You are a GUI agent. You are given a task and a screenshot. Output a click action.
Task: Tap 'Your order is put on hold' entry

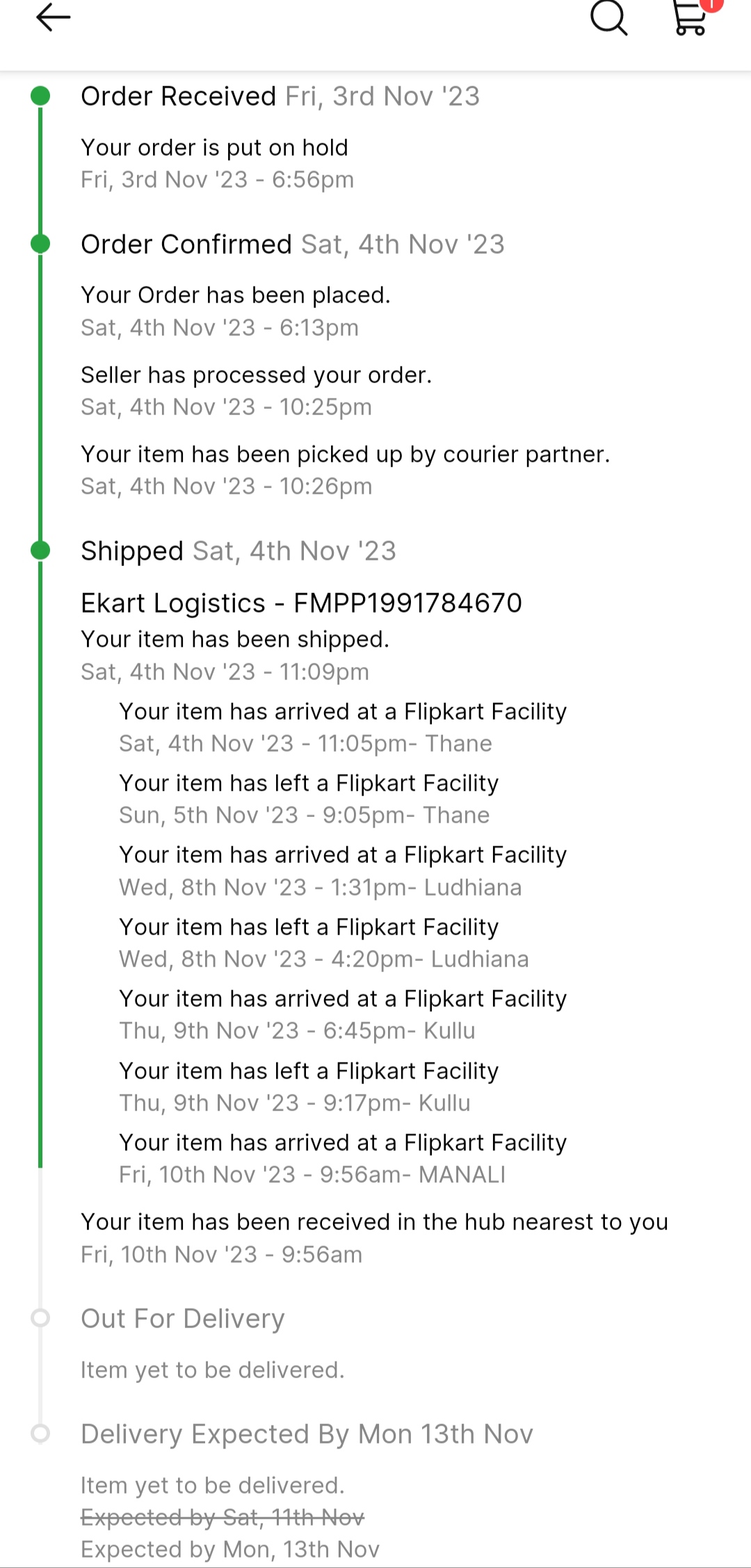214,147
